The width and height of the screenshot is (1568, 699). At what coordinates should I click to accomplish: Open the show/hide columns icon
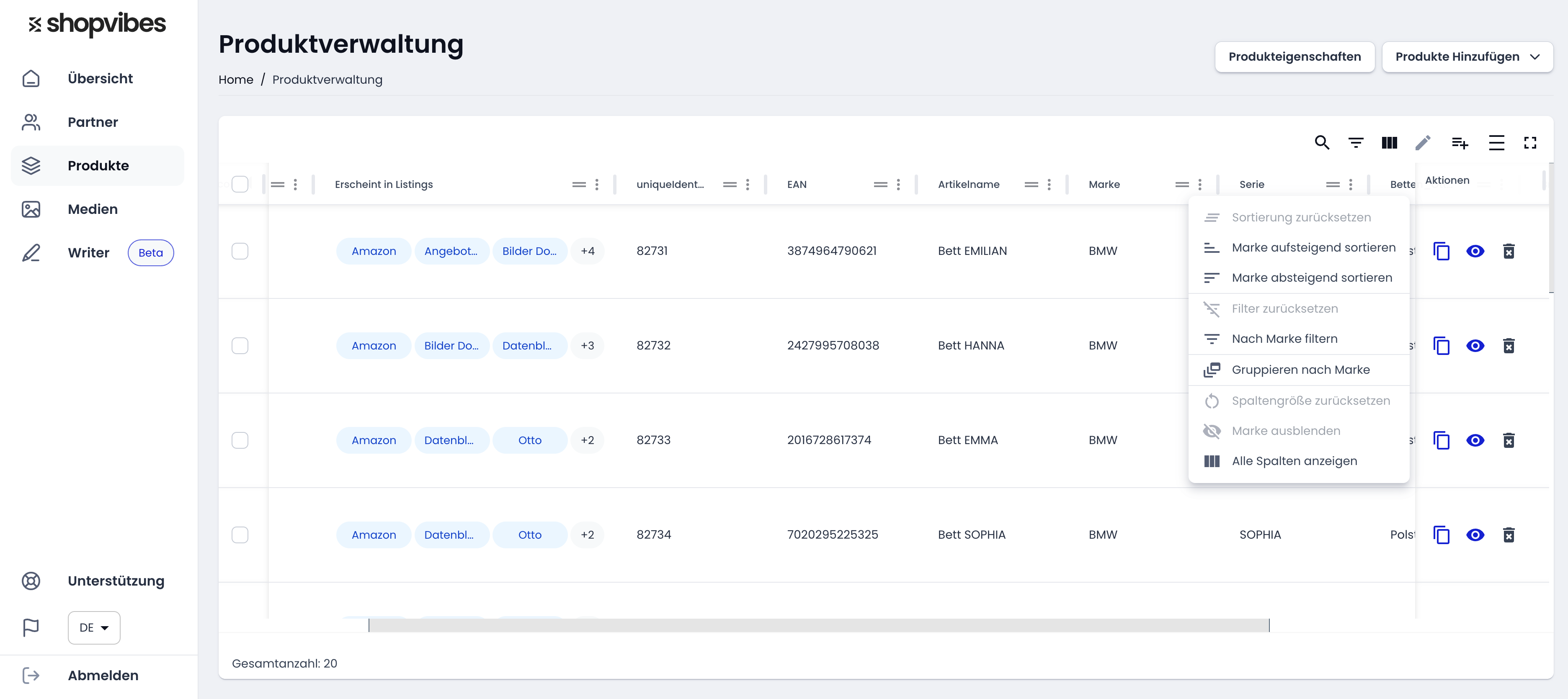(1389, 143)
